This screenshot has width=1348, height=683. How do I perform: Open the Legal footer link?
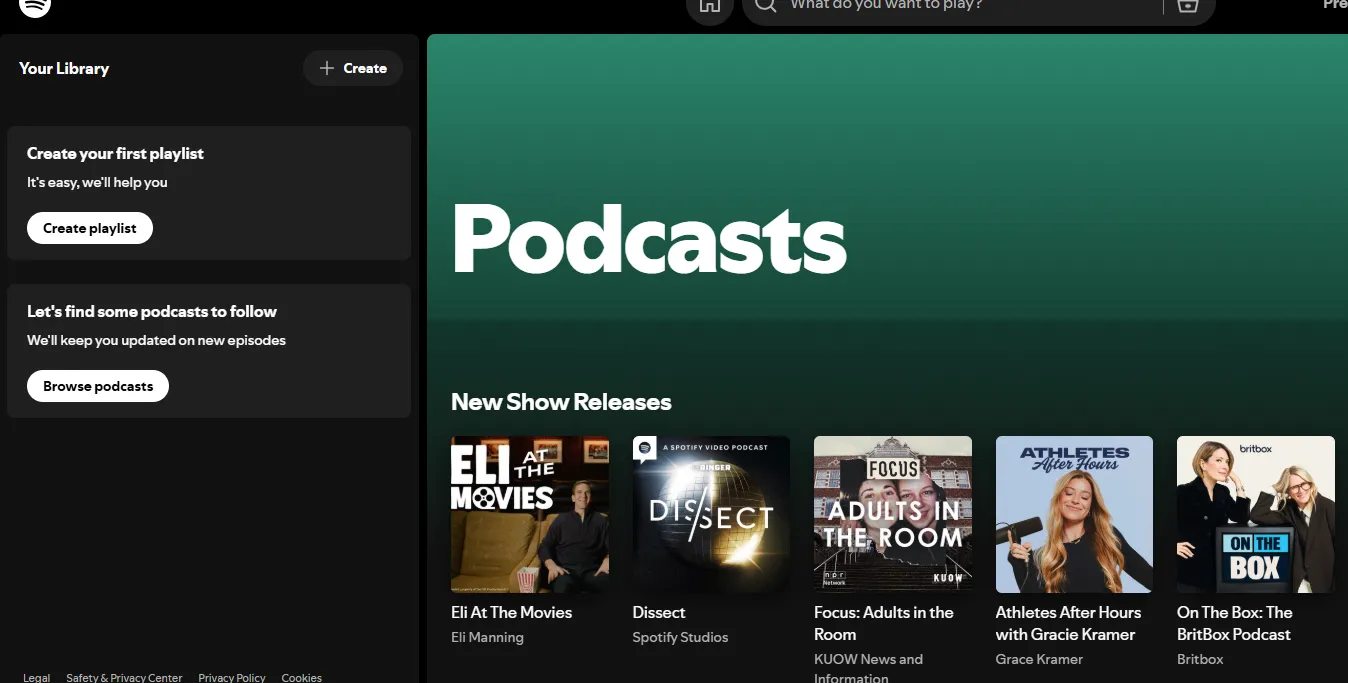[37, 677]
